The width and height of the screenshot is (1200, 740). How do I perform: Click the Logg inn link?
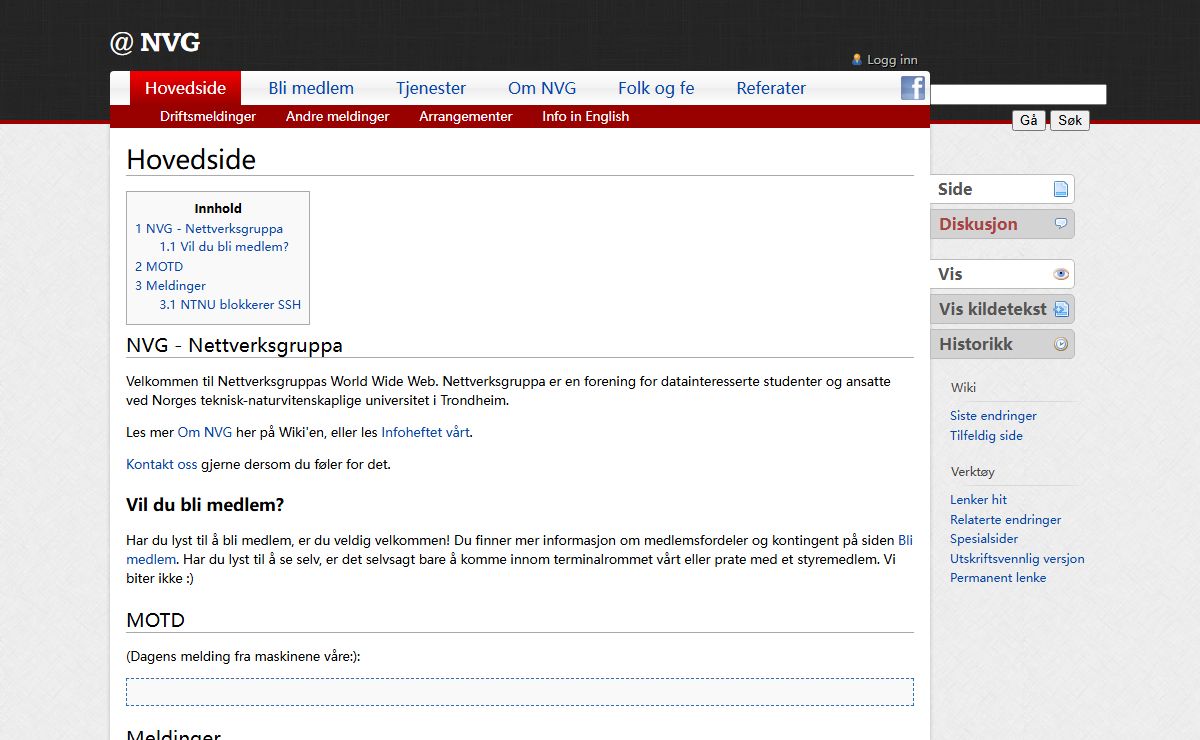click(x=892, y=60)
